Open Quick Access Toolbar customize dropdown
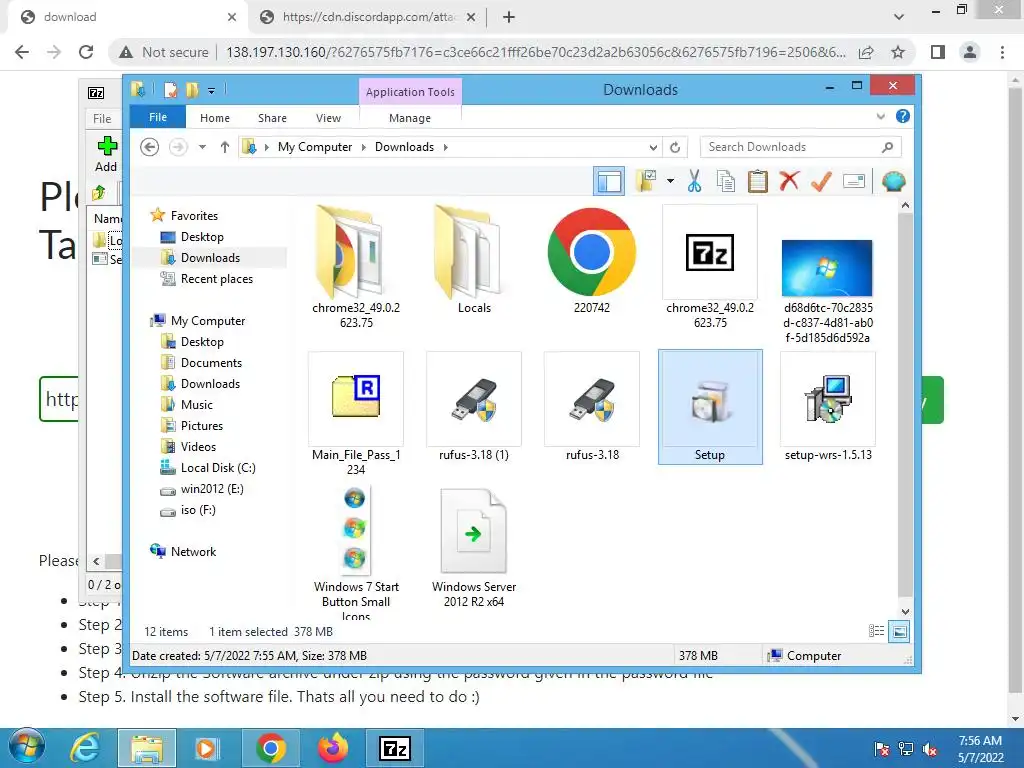 212,90
